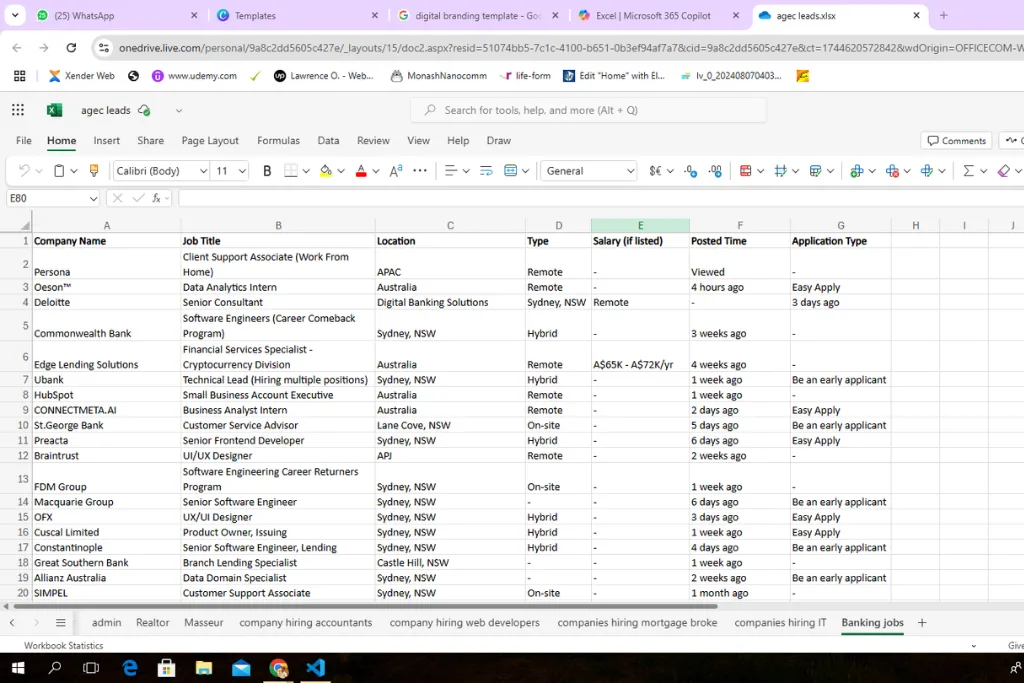Image resolution: width=1024 pixels, height=683 pixels.
Task: Click the undo arrow icon
Action: pyautogui.click(x=24, y=171)
